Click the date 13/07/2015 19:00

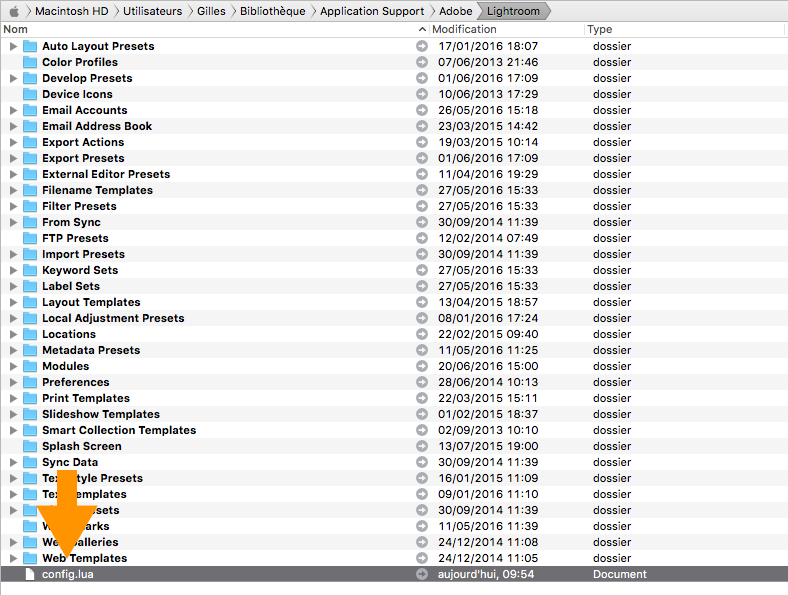coord(488,446)
